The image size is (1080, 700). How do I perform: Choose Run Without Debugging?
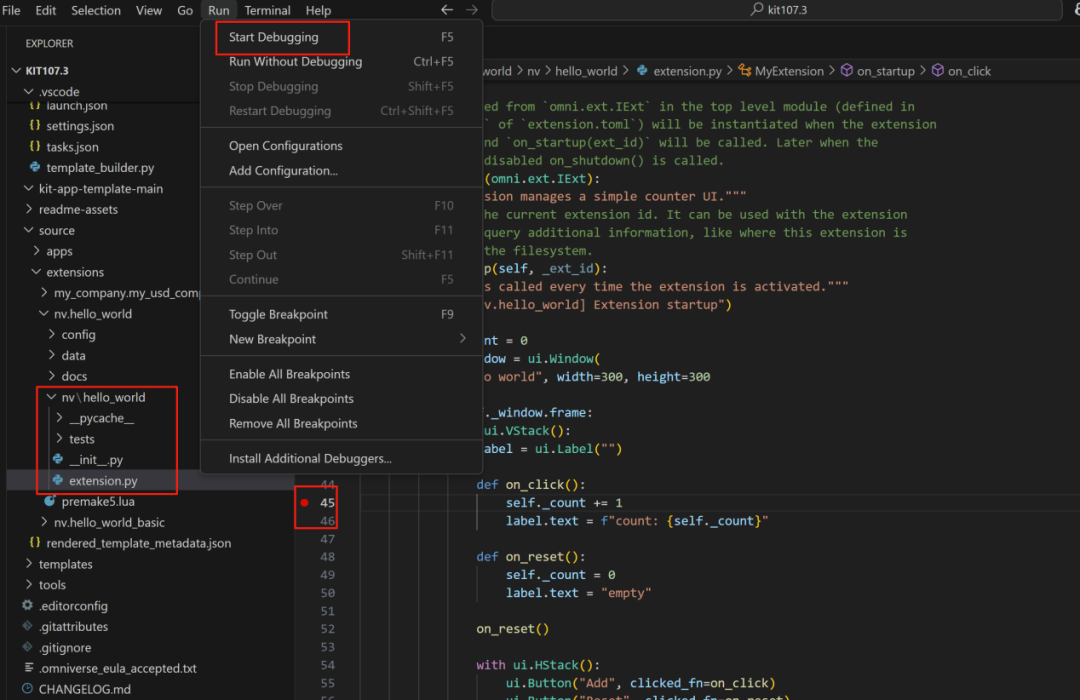(x=295, y=62)
